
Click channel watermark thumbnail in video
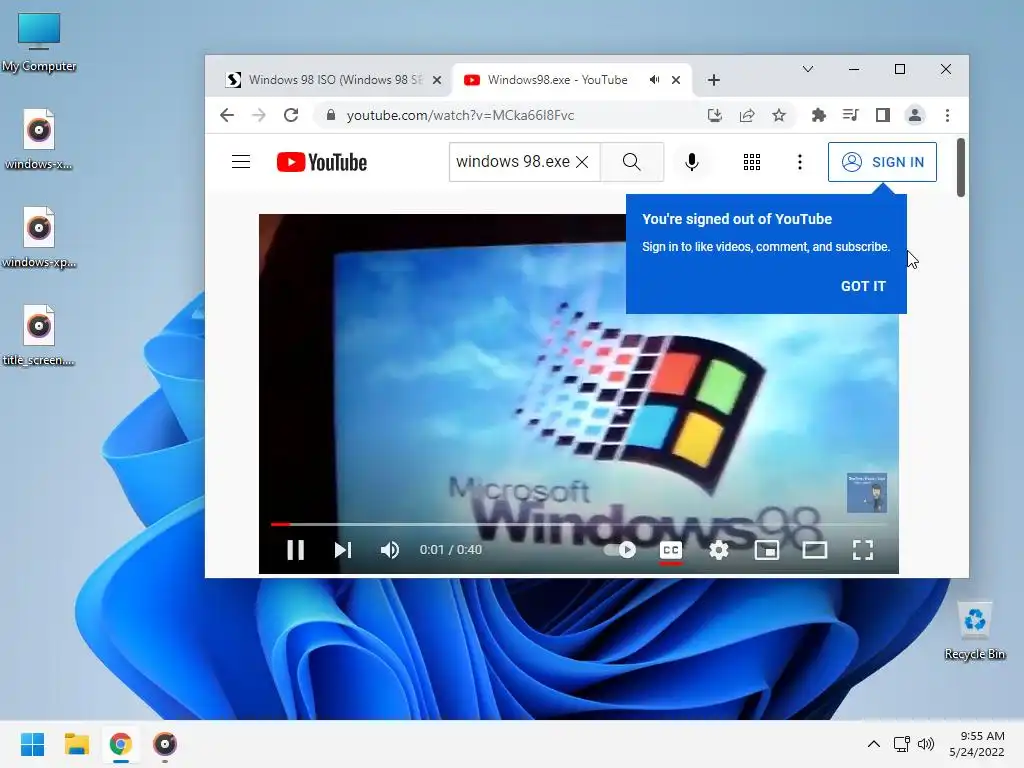coord(867,493)
